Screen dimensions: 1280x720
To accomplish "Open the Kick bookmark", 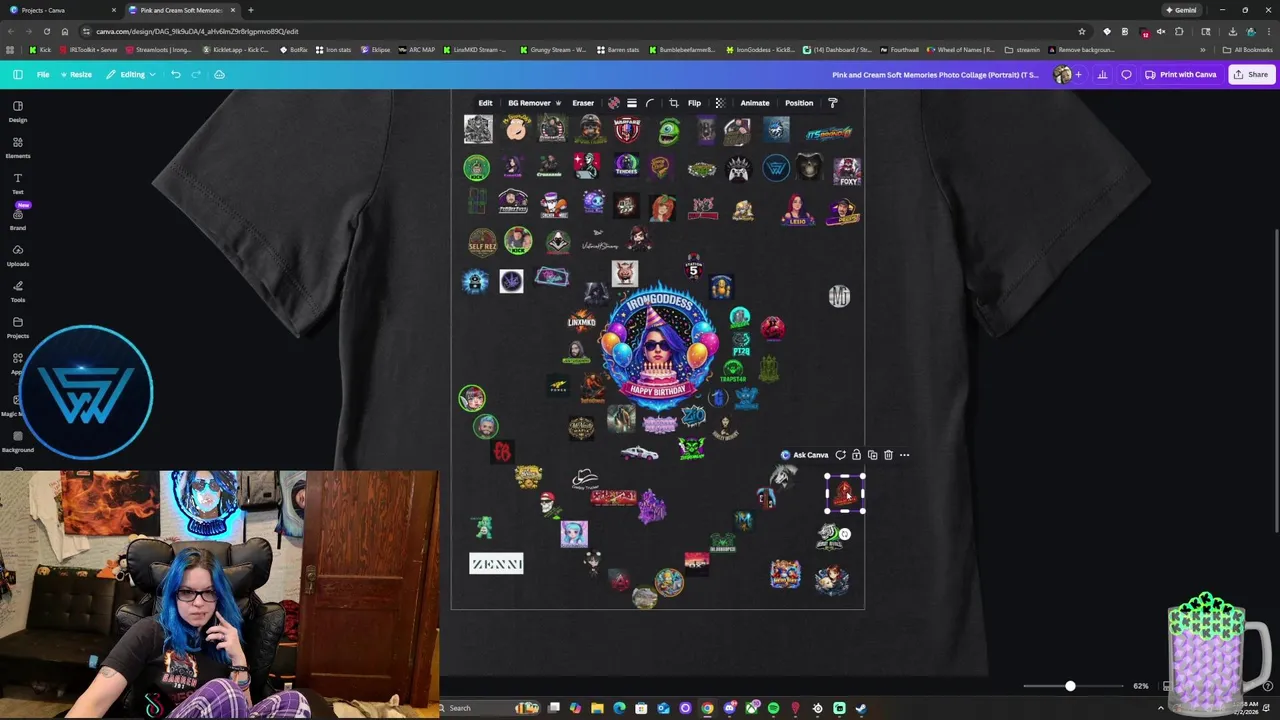I will pyautogui.click(x=40, y=50).
